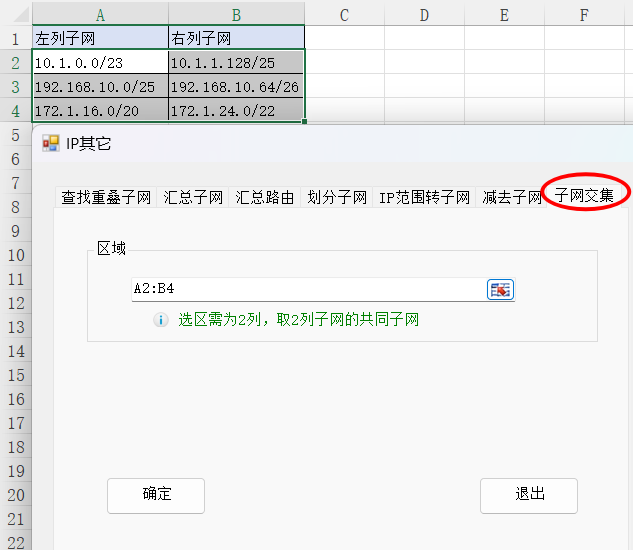Select cell containing 192.168.10.64/26
Screen dimensions: 633x550
coord(236,86)
